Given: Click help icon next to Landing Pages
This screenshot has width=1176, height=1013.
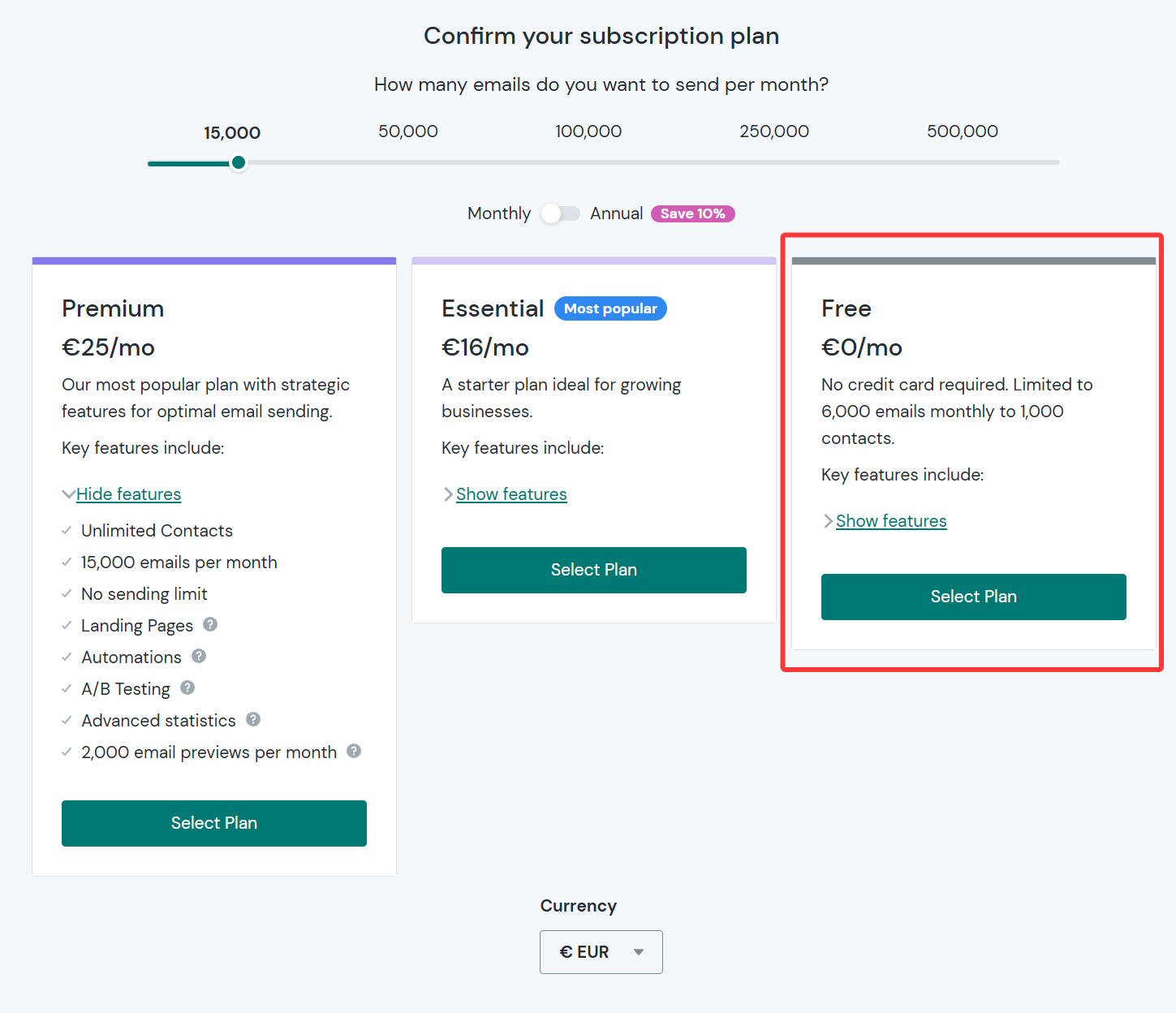Looking at the screenshot, I should tap(210, 624).
